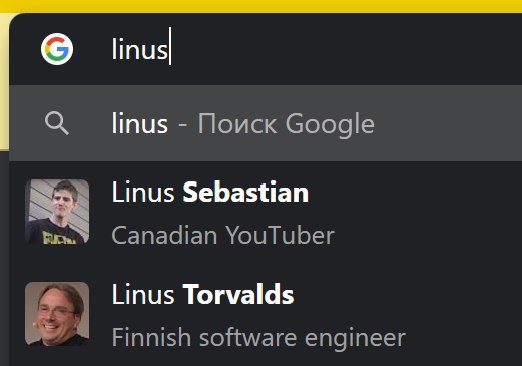Click the "Поиск Google" label text

click(x=286, y=124)
